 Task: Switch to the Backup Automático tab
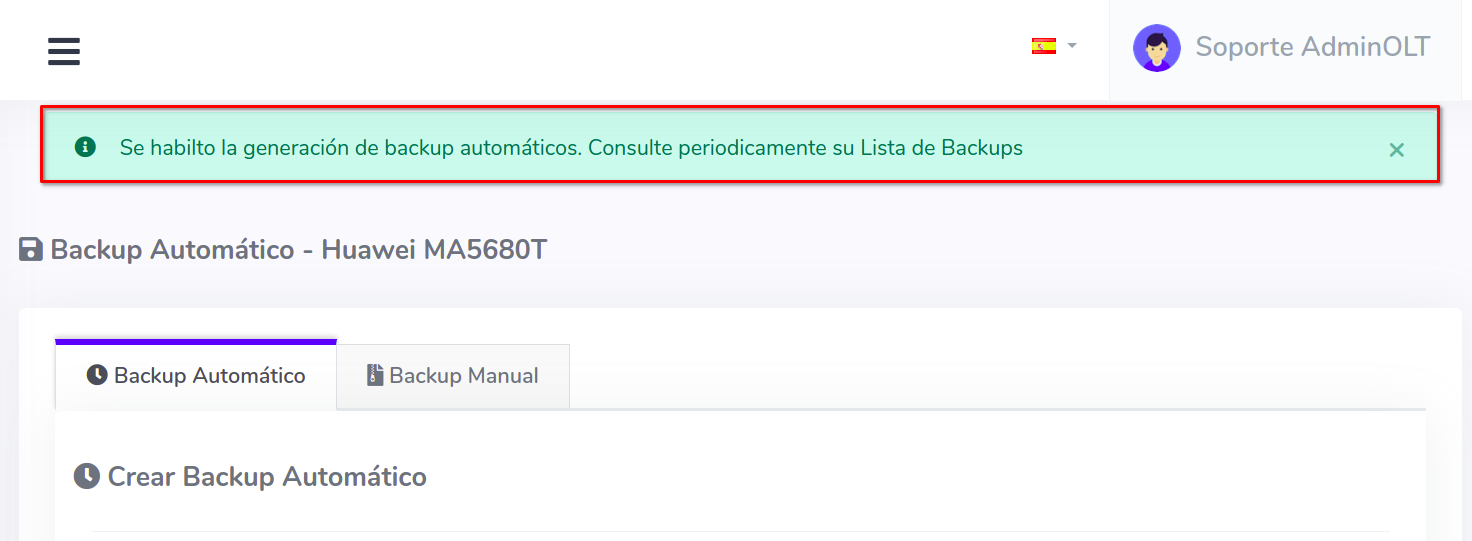(196, 376)
